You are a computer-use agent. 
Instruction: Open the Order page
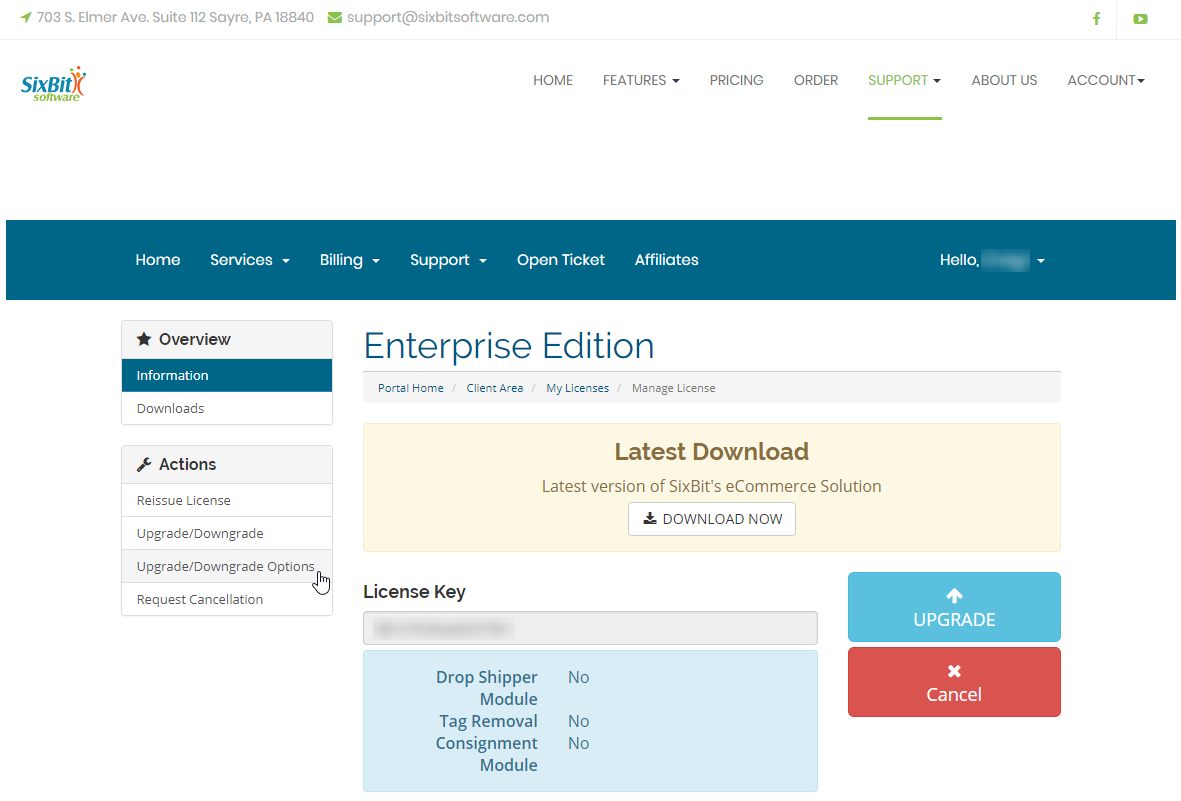816,81
